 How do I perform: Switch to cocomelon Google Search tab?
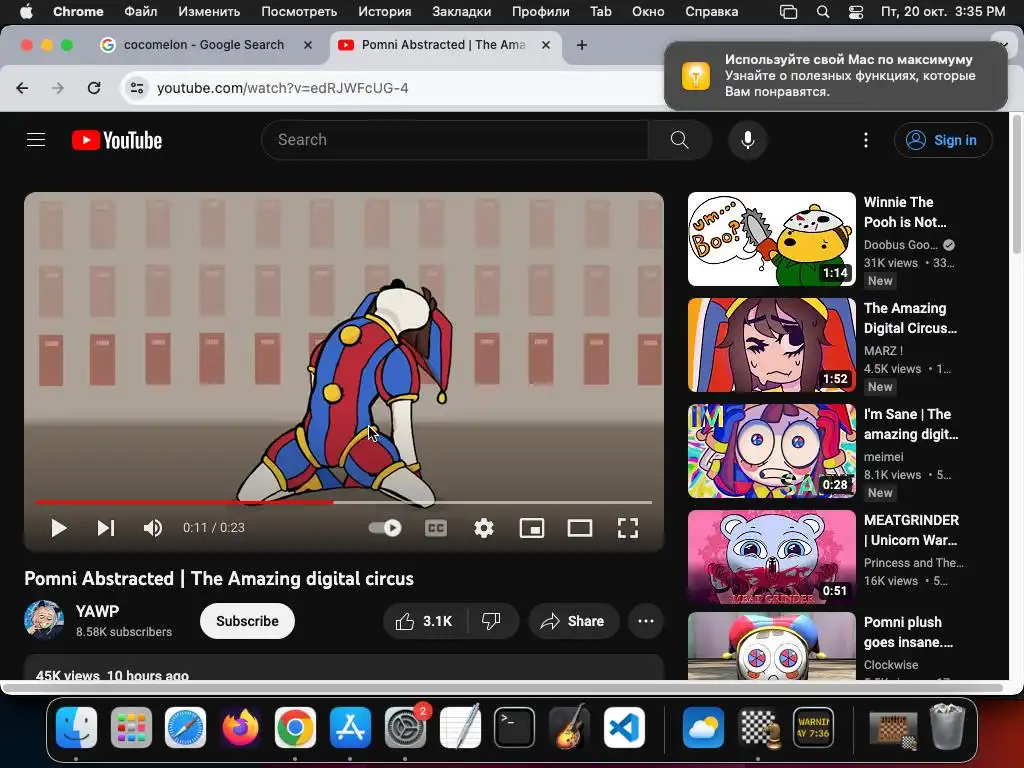coord(204,45)
